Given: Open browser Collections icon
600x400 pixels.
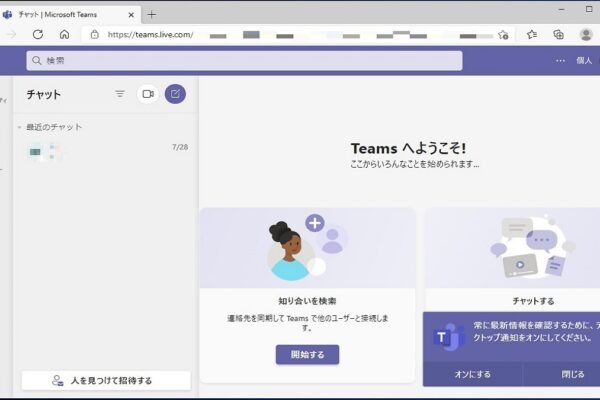Looking at the screenshot, I should (558, 34).
